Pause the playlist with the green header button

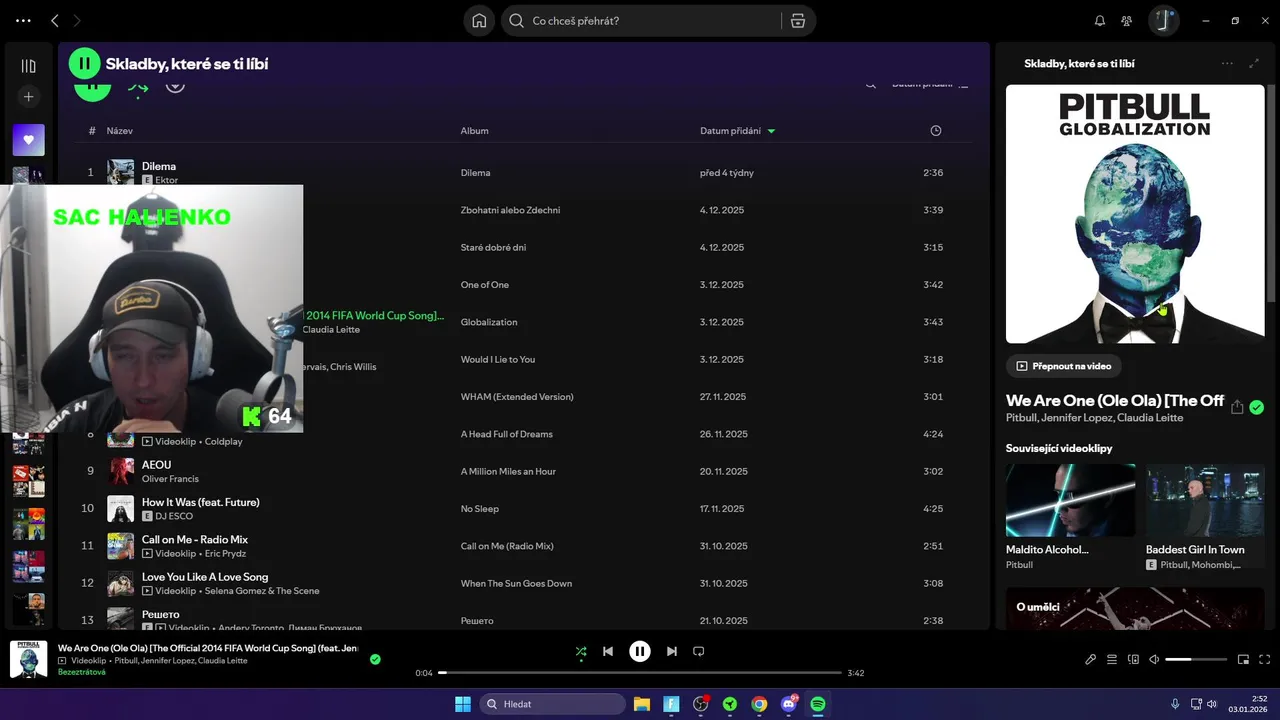85,64
